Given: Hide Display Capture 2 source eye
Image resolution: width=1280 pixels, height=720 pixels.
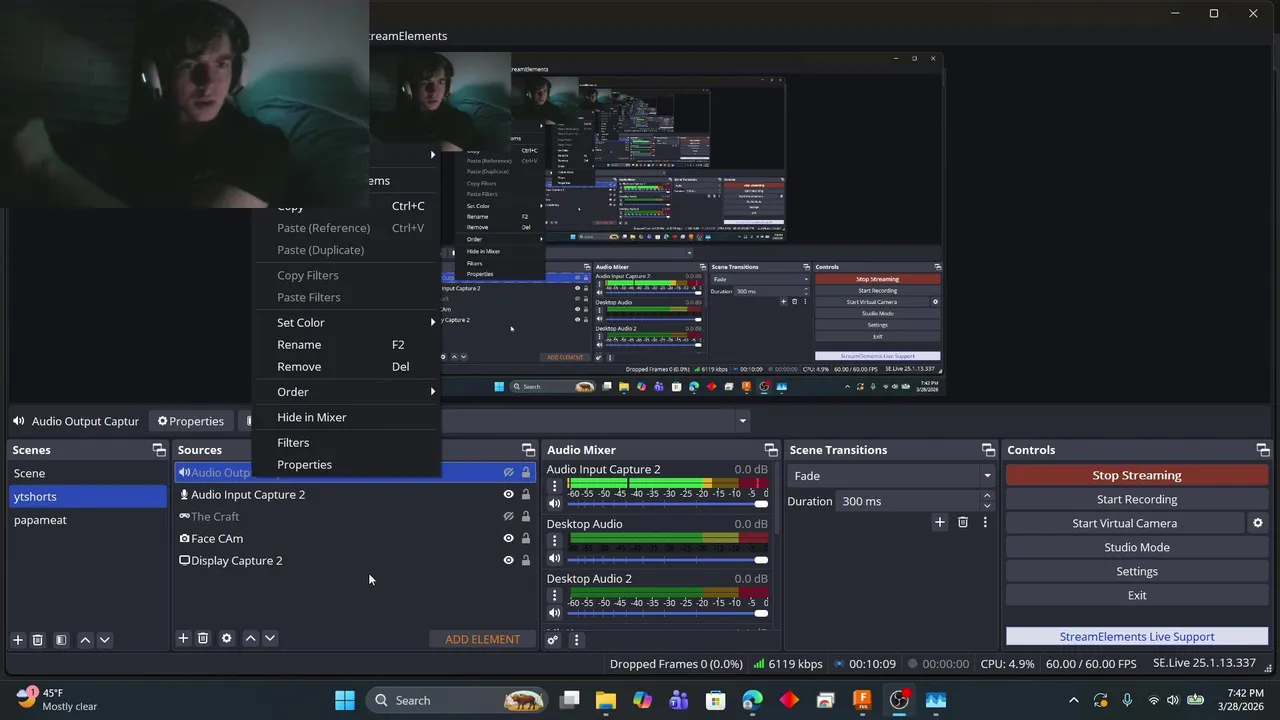Looking at the screenshot, I should [x=508, y=560].
